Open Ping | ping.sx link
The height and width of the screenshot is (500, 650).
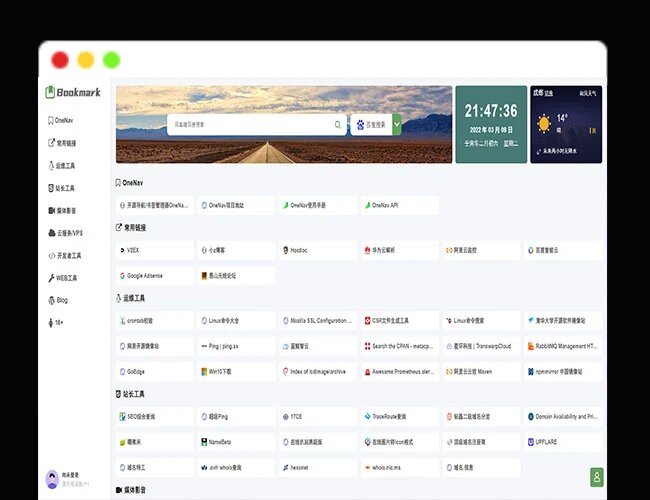click(236, 346)
